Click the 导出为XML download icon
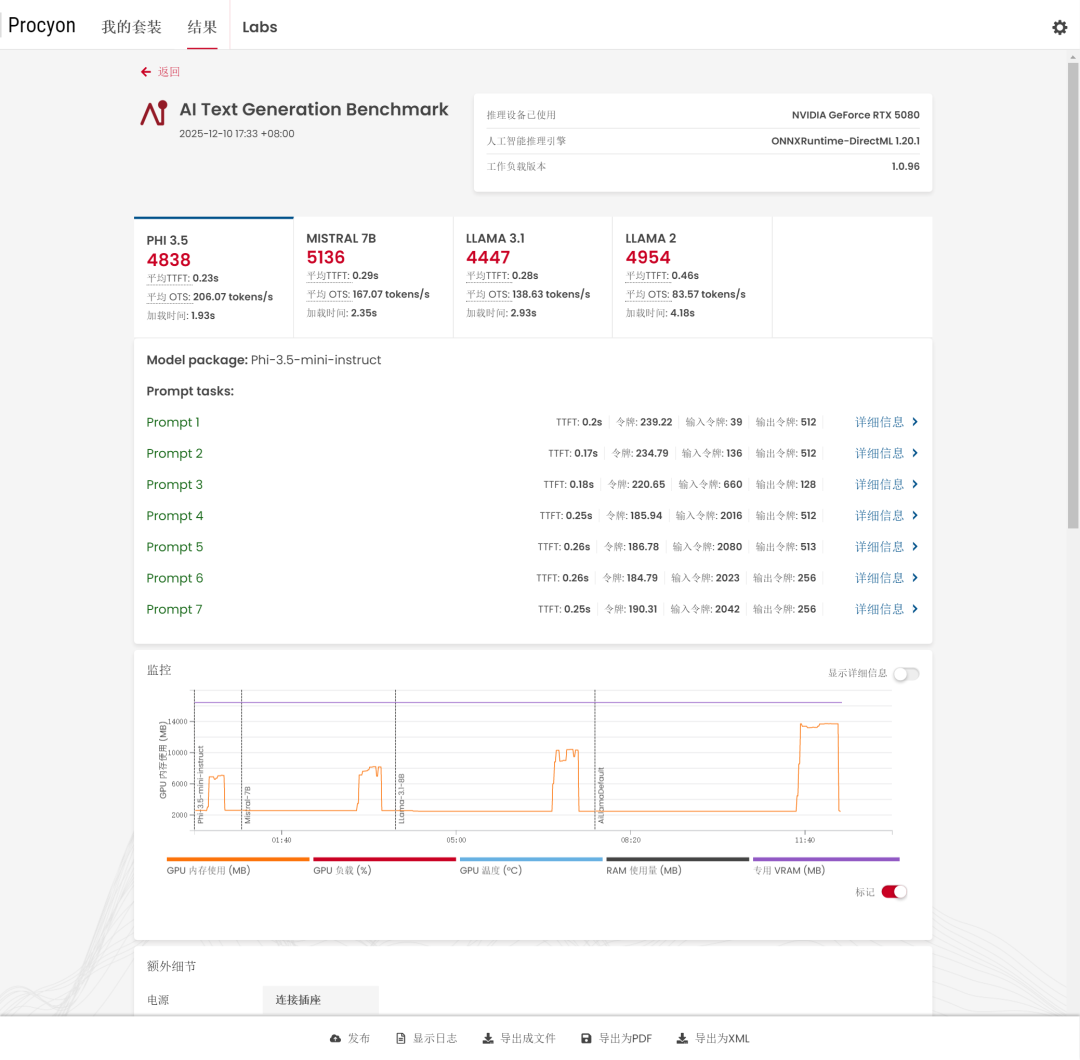The width and height of the screenshot is (1080, 1060). click(682, 1039)
